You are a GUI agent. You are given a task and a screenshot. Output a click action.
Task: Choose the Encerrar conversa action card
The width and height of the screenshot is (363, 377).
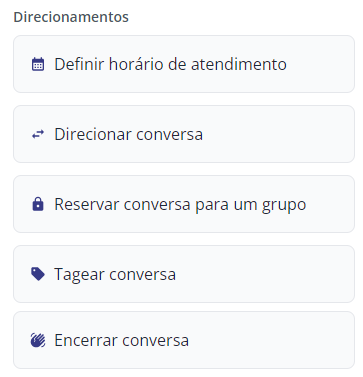click(184, 340)
